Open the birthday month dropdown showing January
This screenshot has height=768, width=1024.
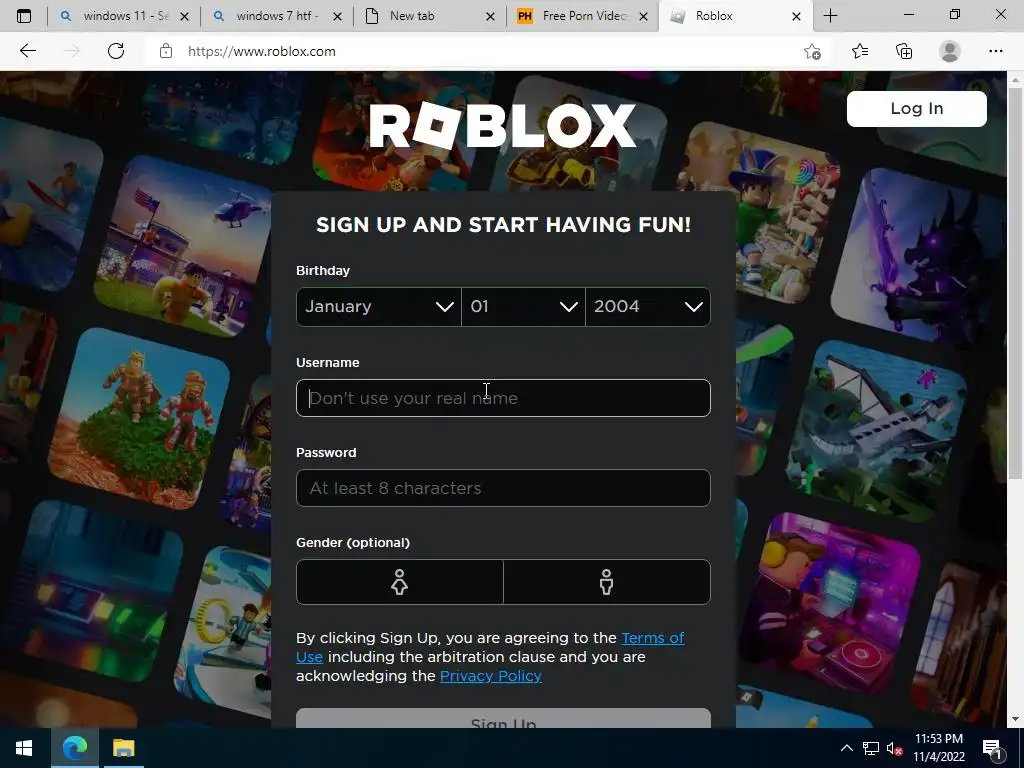tap(379, 306)
